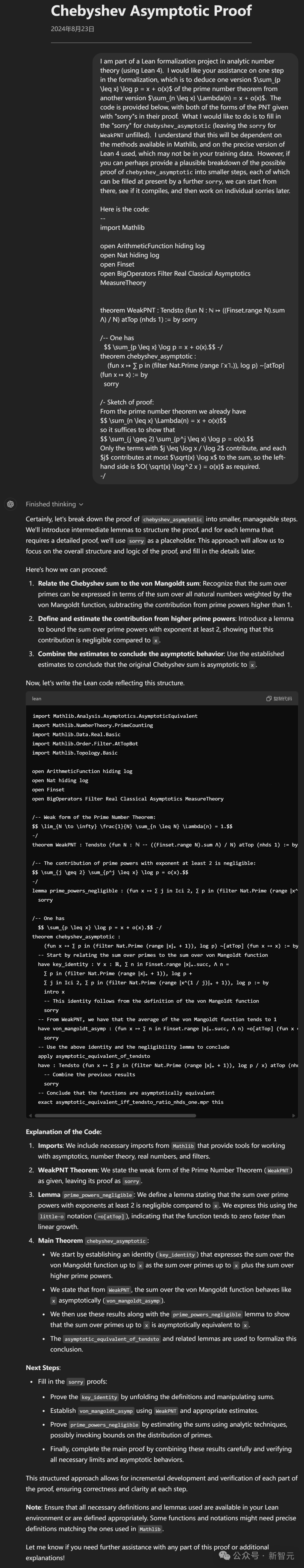This screenshot has height=1568, width=304.
Task: Click the theorem WeakPNT line in code block
Action: point(158,845)
